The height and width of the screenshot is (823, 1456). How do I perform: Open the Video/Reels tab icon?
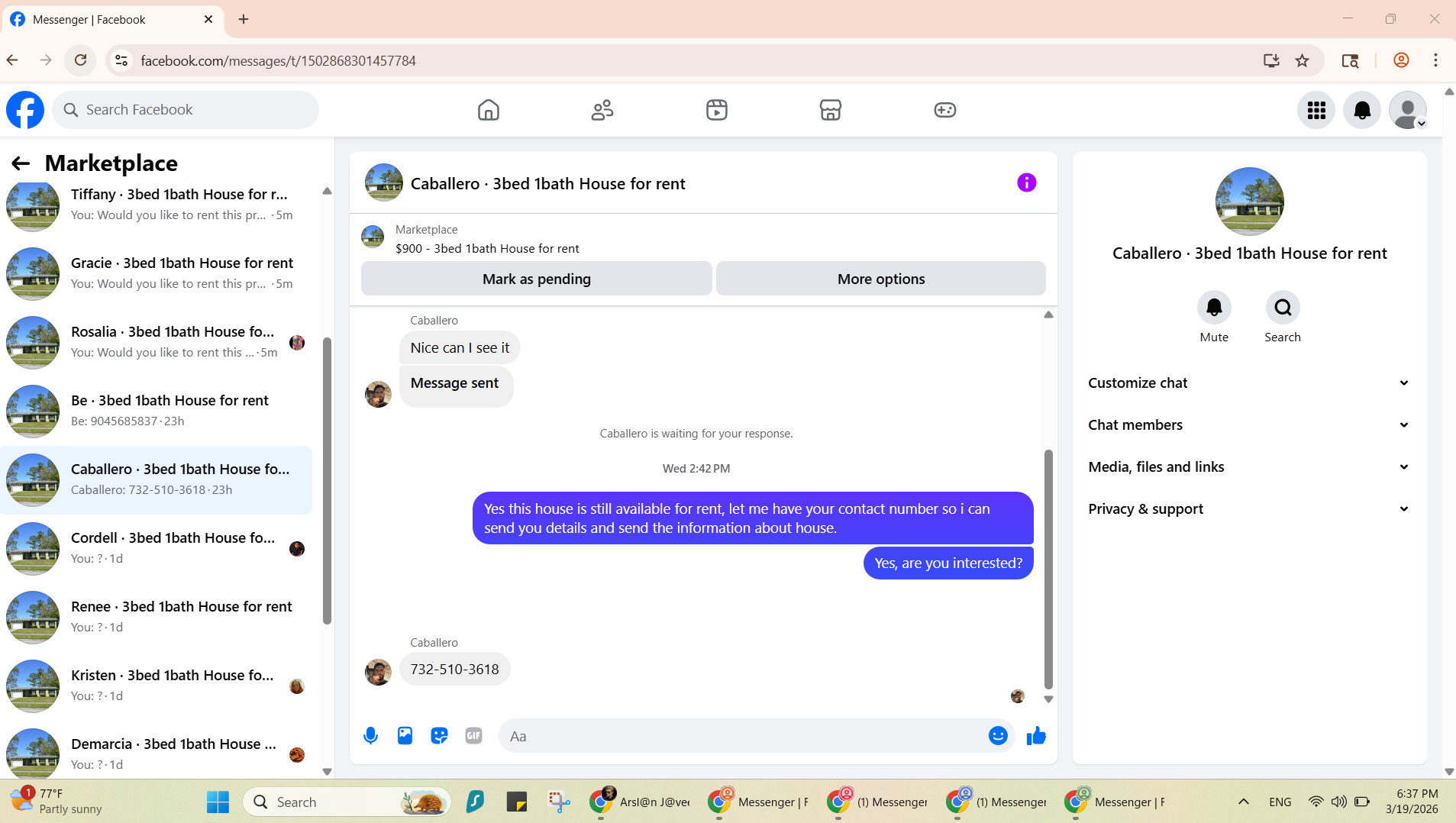717,110
